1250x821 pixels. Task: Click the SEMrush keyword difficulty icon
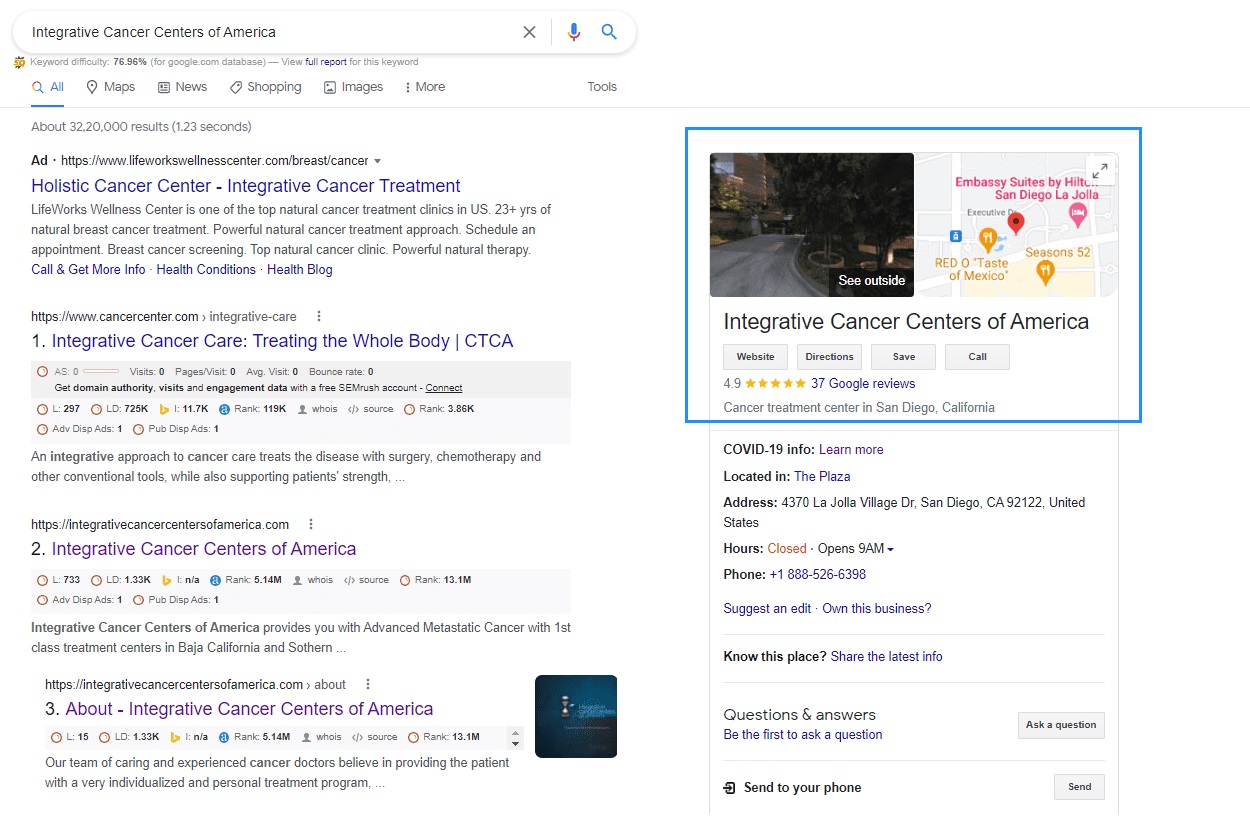(x=19, y=62)
